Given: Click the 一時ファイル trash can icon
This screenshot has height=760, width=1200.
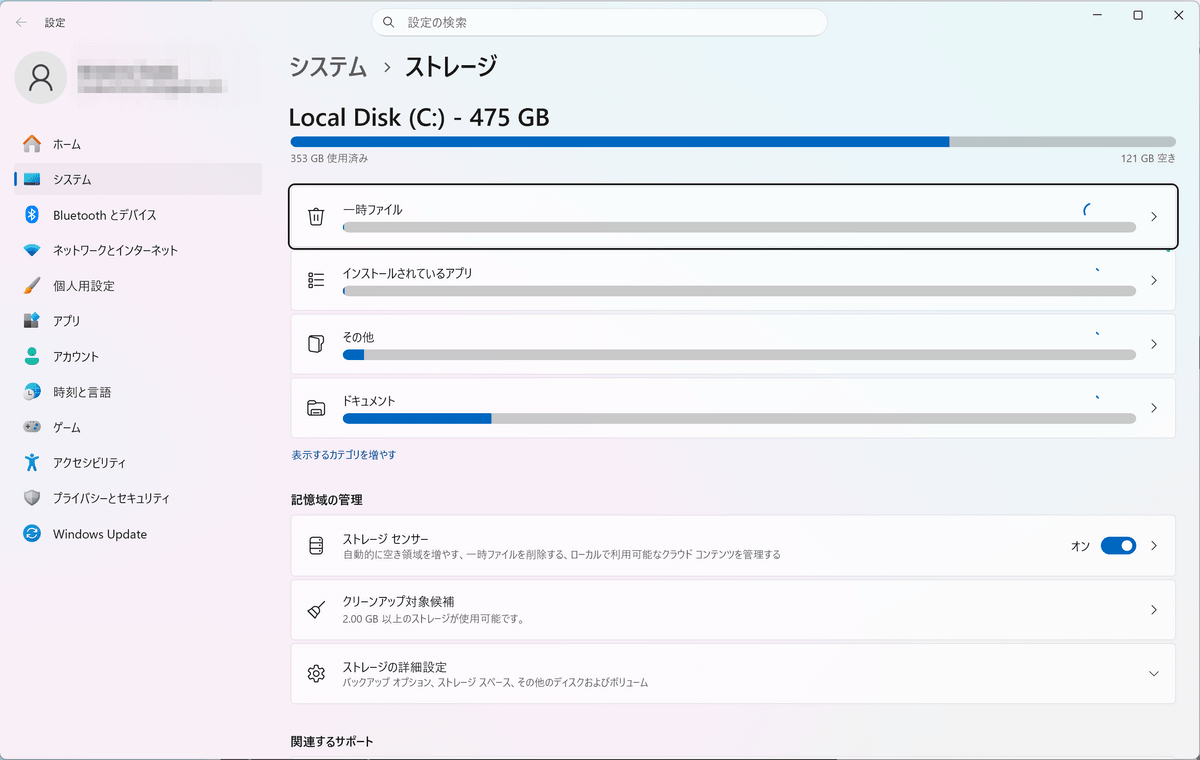Looking at the screenshot, I should 316,217.
